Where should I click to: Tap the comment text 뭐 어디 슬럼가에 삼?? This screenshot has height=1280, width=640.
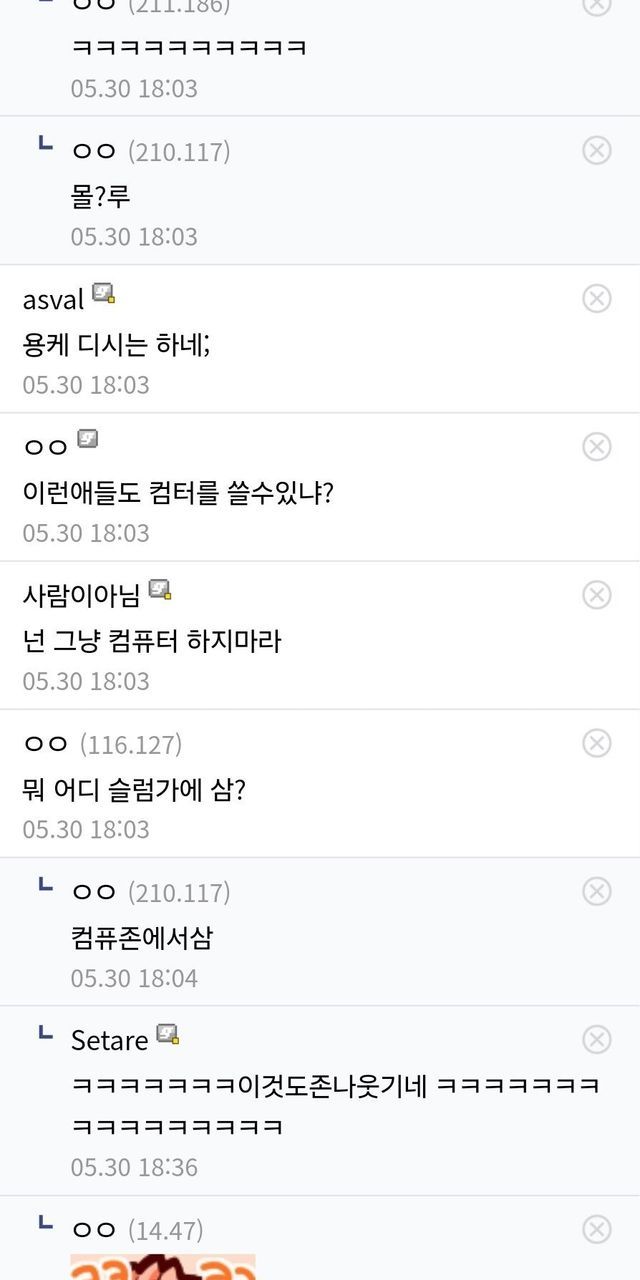click(134, 789)
